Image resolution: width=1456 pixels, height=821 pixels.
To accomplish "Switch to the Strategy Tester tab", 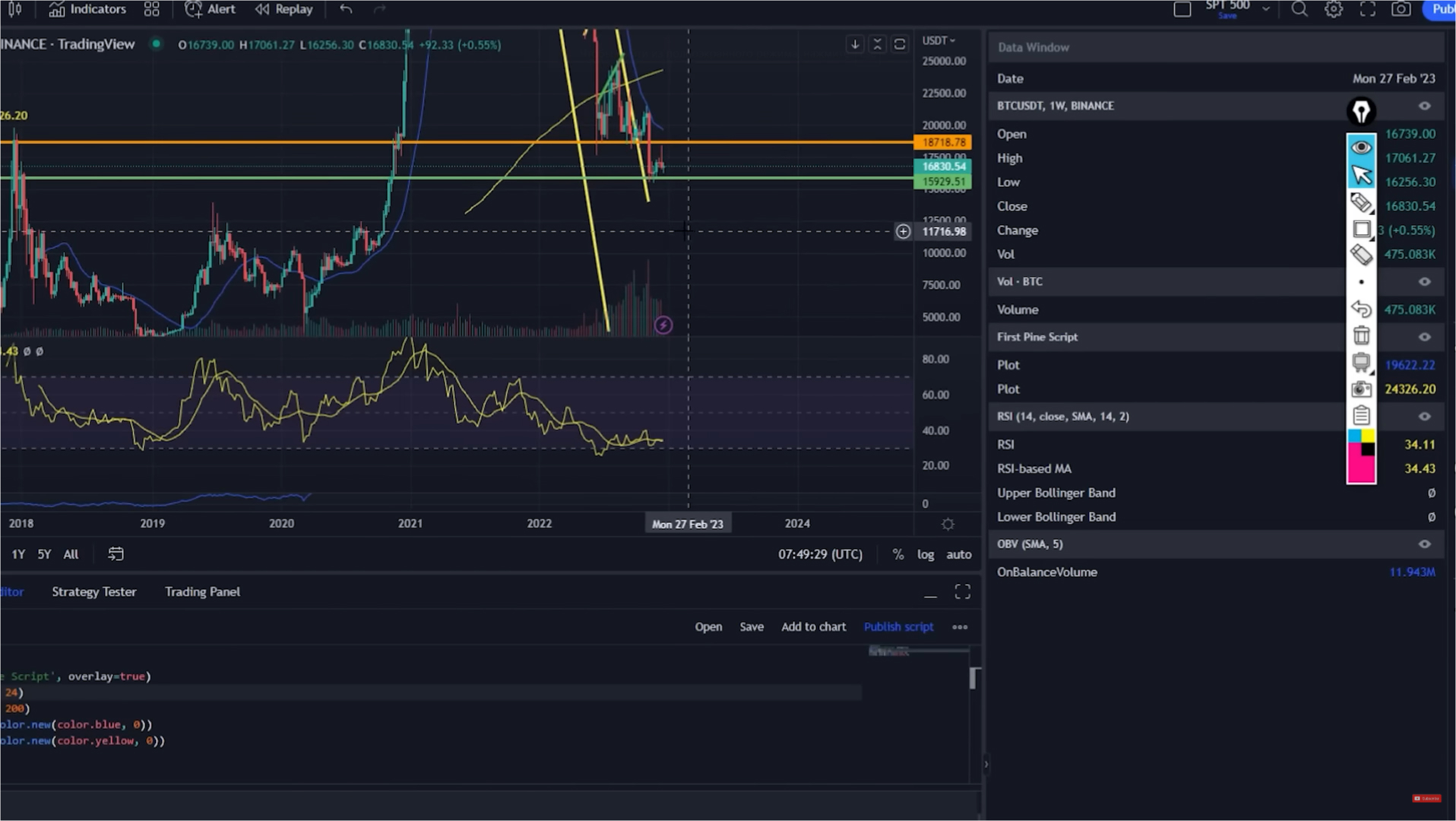I will 94,591.
